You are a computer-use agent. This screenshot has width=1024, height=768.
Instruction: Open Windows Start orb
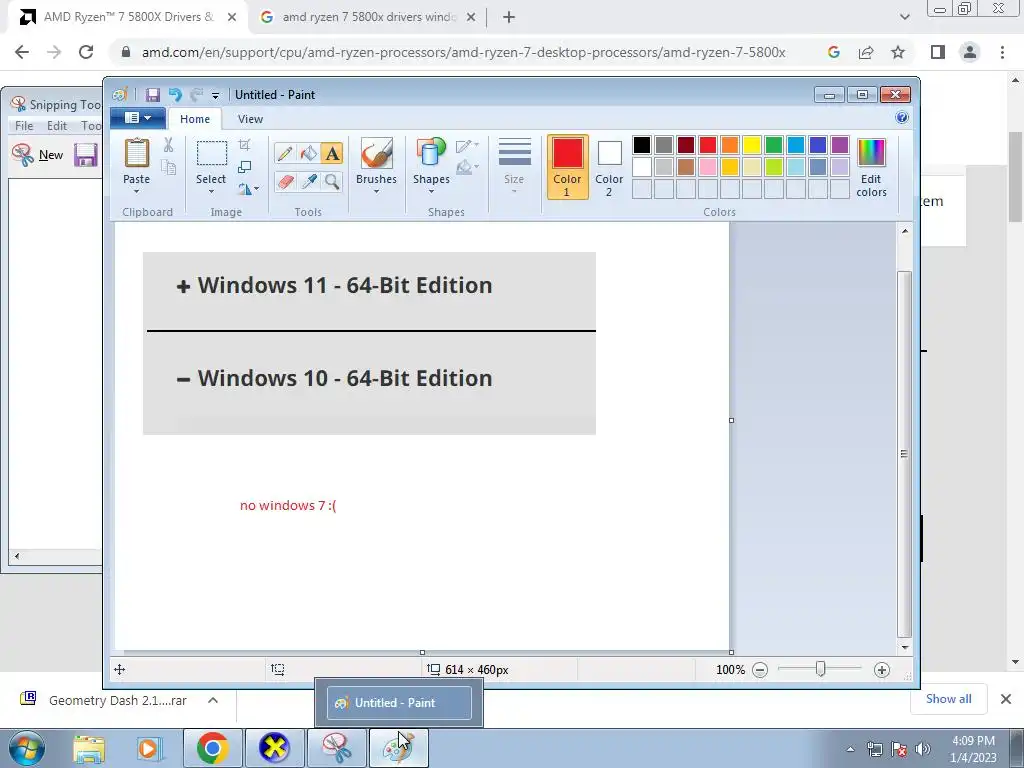26,748
